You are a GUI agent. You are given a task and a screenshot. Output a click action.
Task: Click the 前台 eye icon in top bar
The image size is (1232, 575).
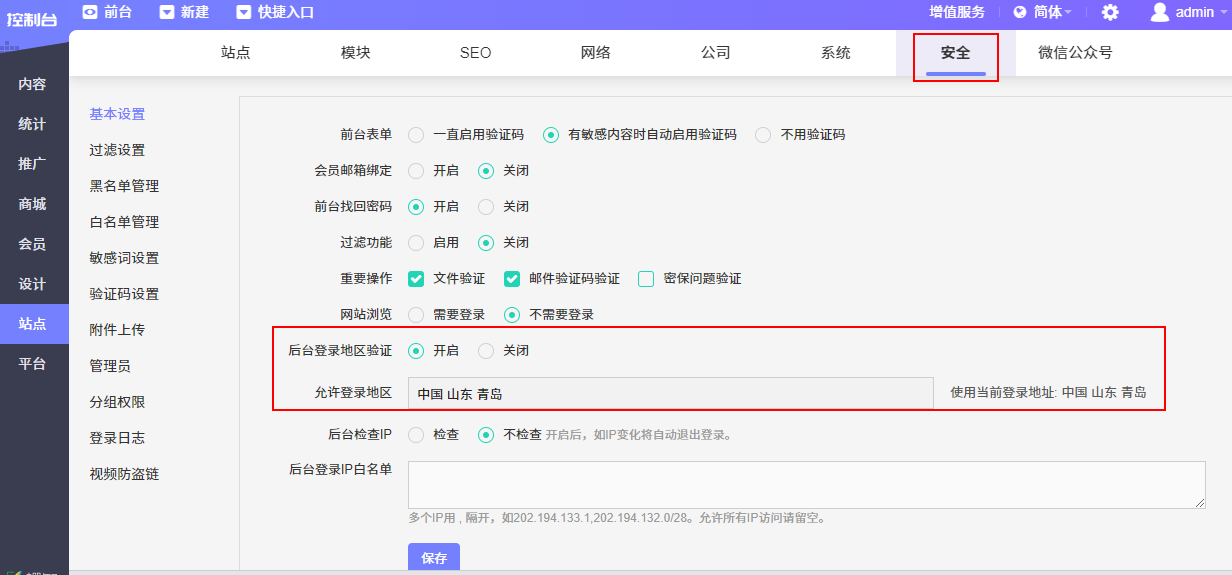point(90,12)
